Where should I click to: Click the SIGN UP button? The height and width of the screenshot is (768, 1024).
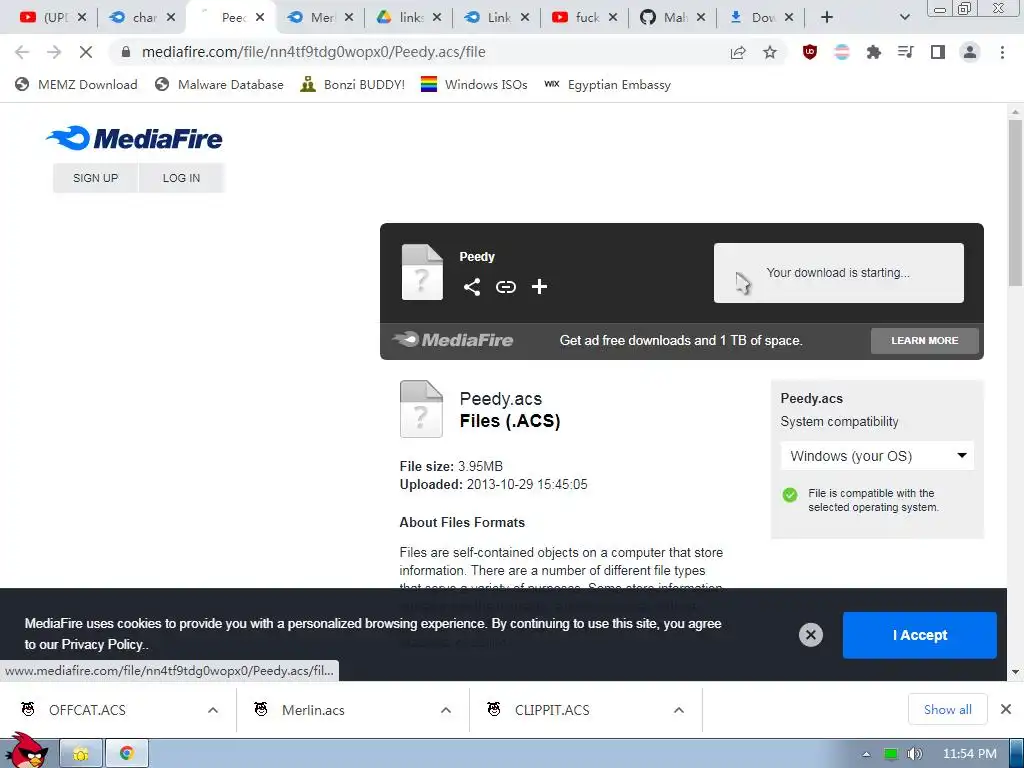(95, 178)
